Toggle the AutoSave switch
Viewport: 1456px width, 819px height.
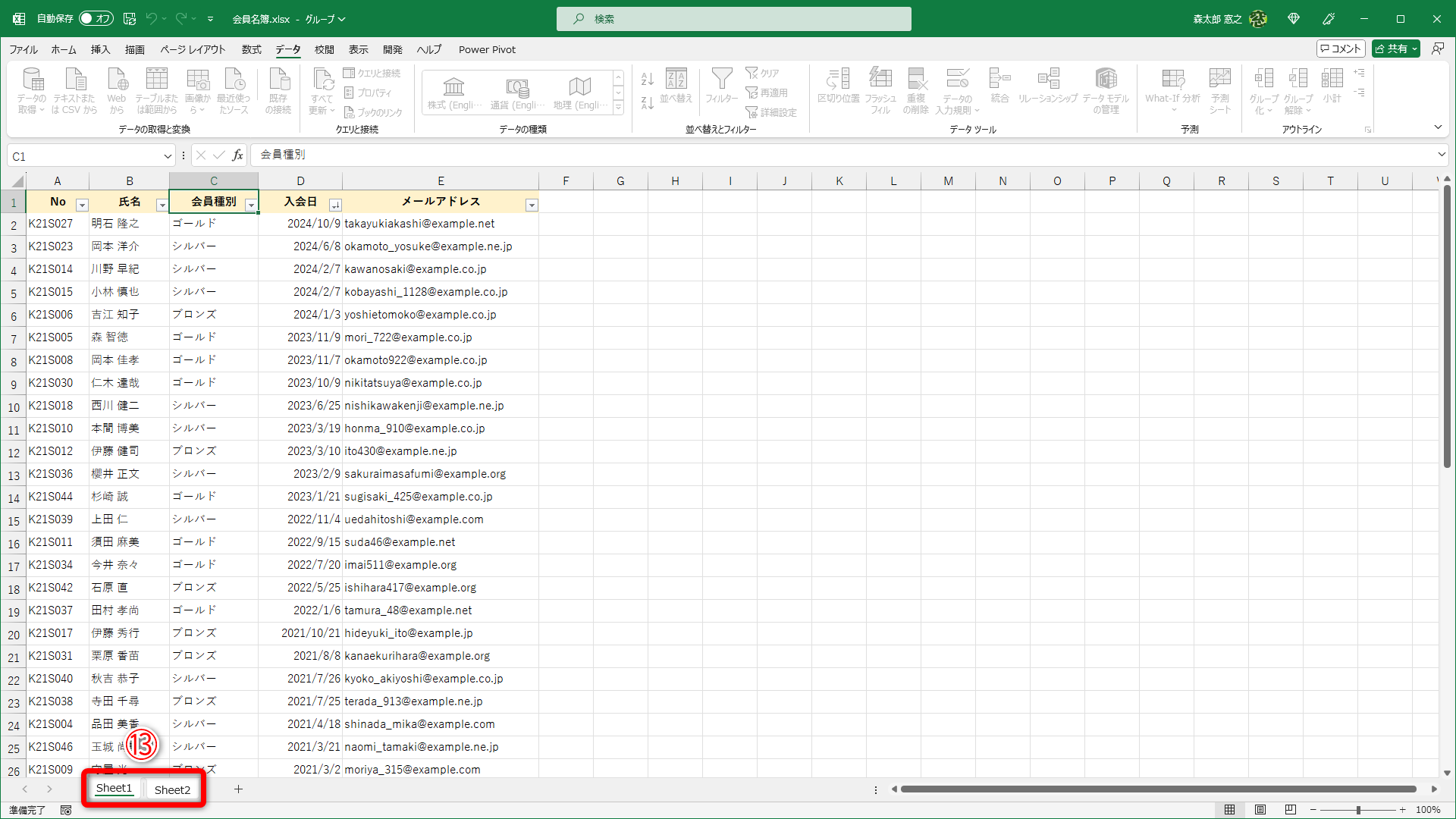[x=96, y=18]
